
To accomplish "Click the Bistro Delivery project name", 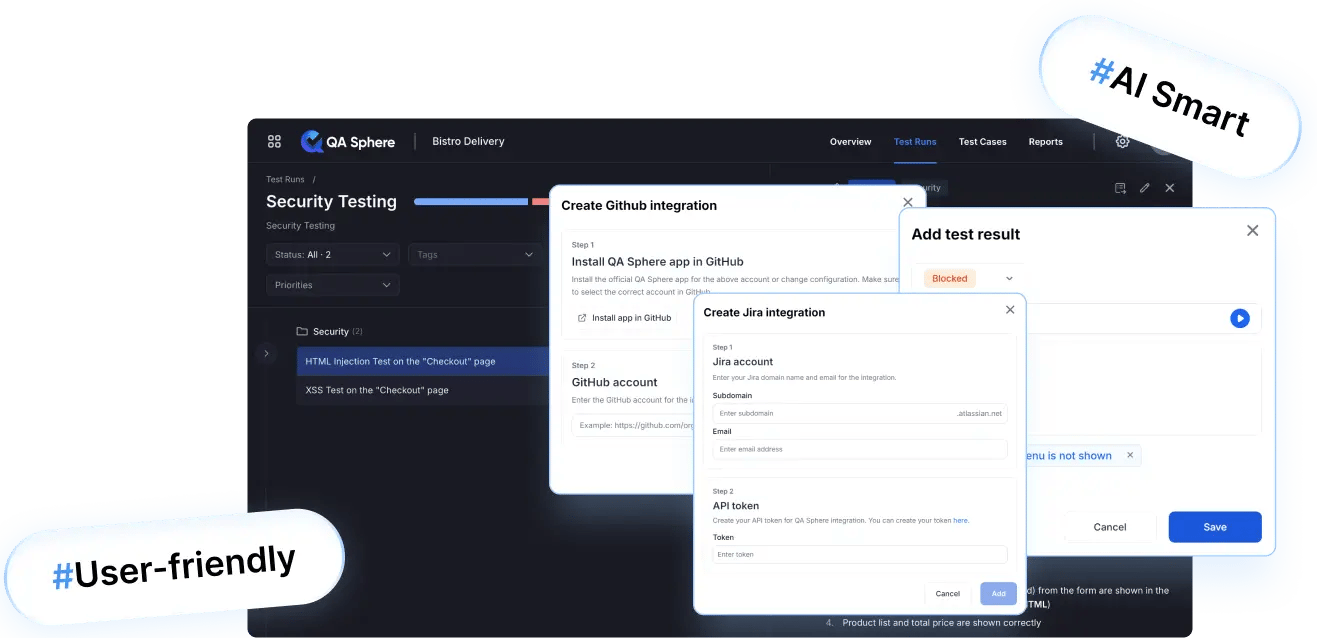I will (468, 142).
